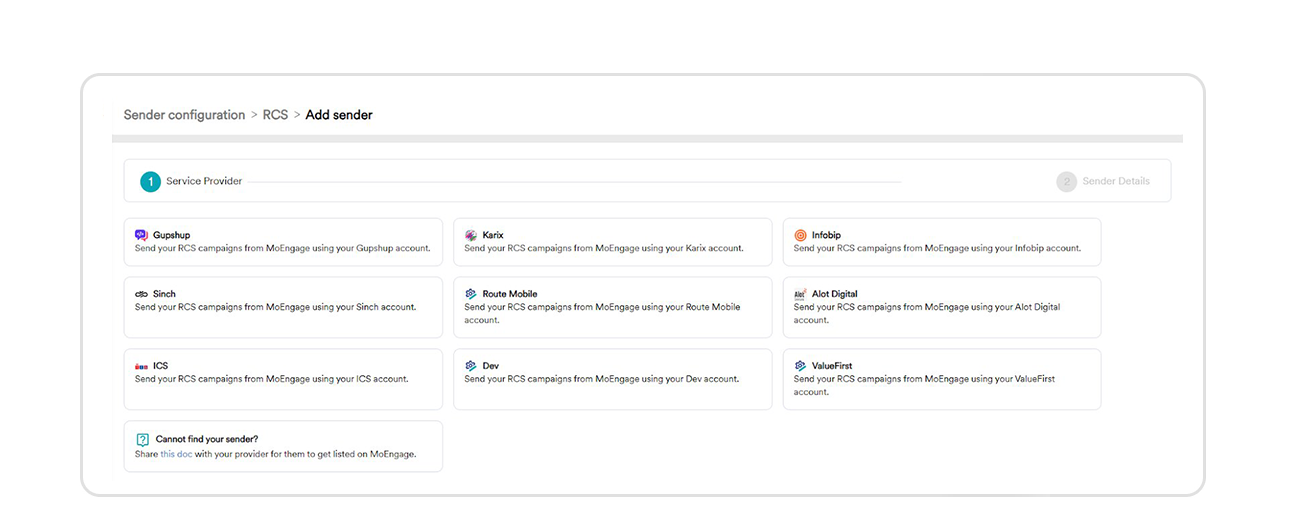Click the ICS provider logo icon
The width and height of the screenshot is (1300, 526).
(x=141, y=366)
